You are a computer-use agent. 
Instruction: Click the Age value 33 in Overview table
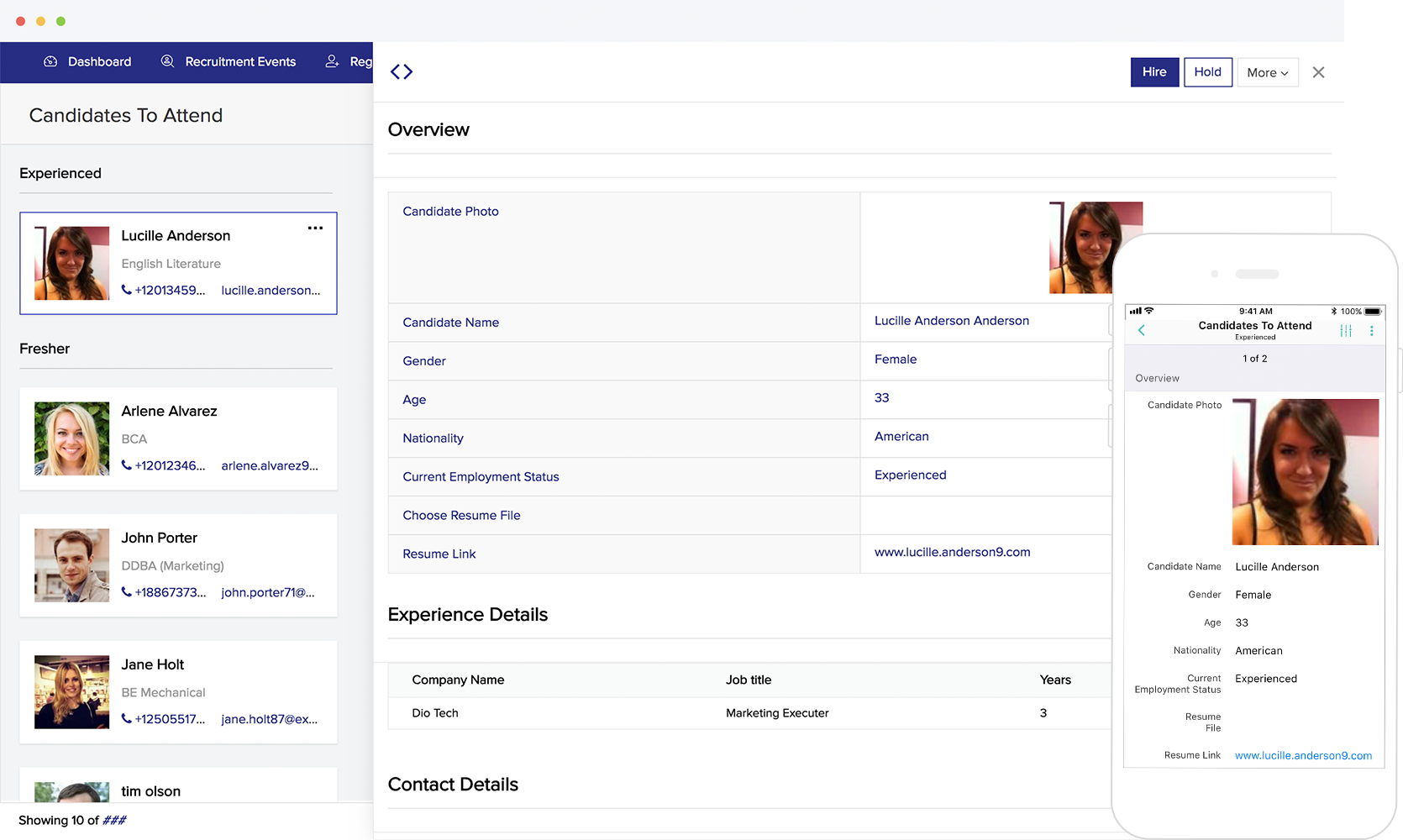pos(882,397)
